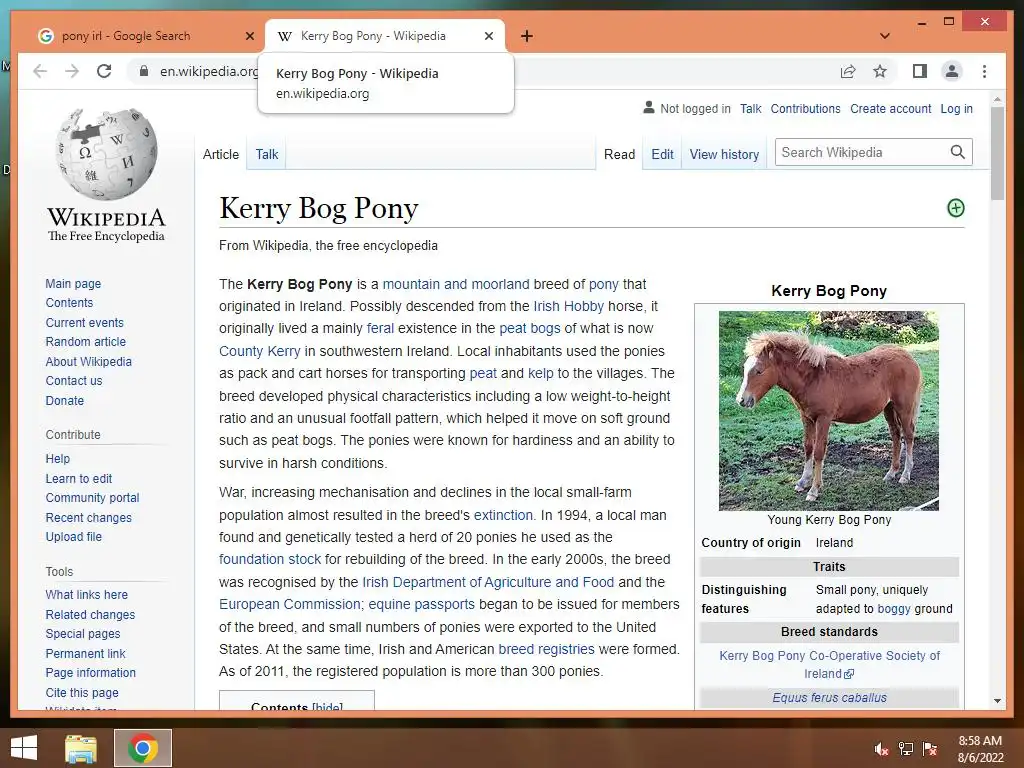Open the Action Center flag tray icon
This screenshot has height=768, width=1024.
pos(930,749)
